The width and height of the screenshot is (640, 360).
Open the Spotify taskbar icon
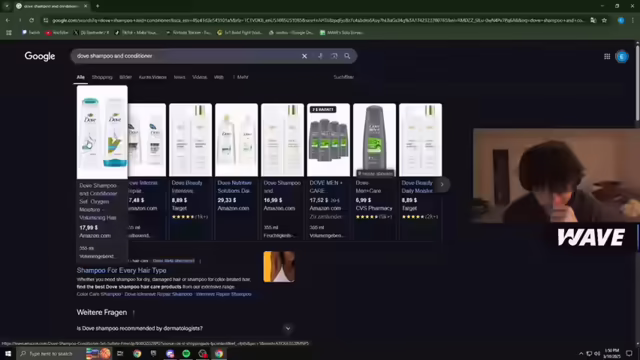click(x=186, y=353)
